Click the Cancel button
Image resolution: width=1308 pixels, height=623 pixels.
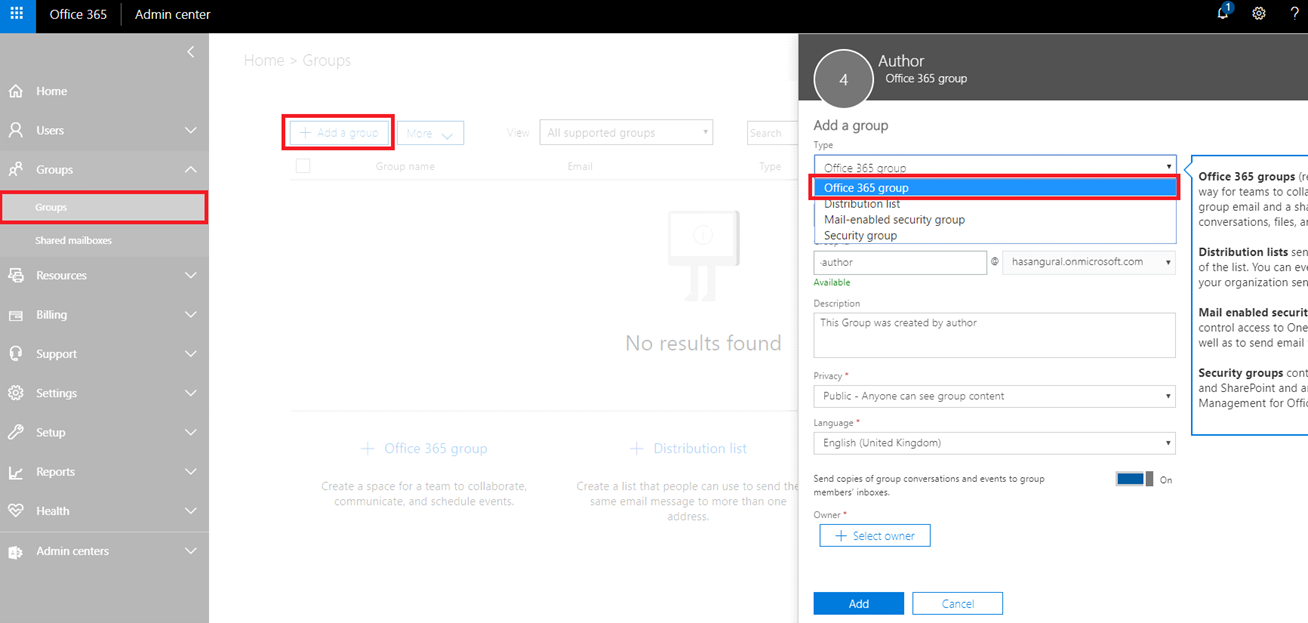[x=958, y=603]
